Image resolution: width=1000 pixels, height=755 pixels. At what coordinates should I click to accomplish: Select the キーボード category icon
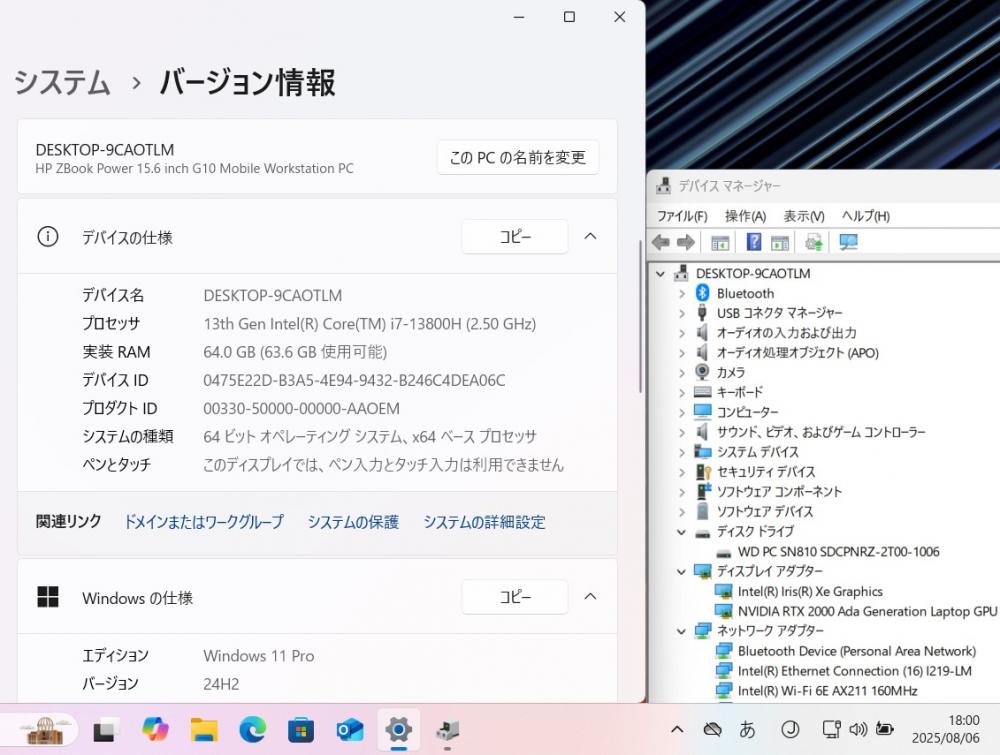coord(702,392)
